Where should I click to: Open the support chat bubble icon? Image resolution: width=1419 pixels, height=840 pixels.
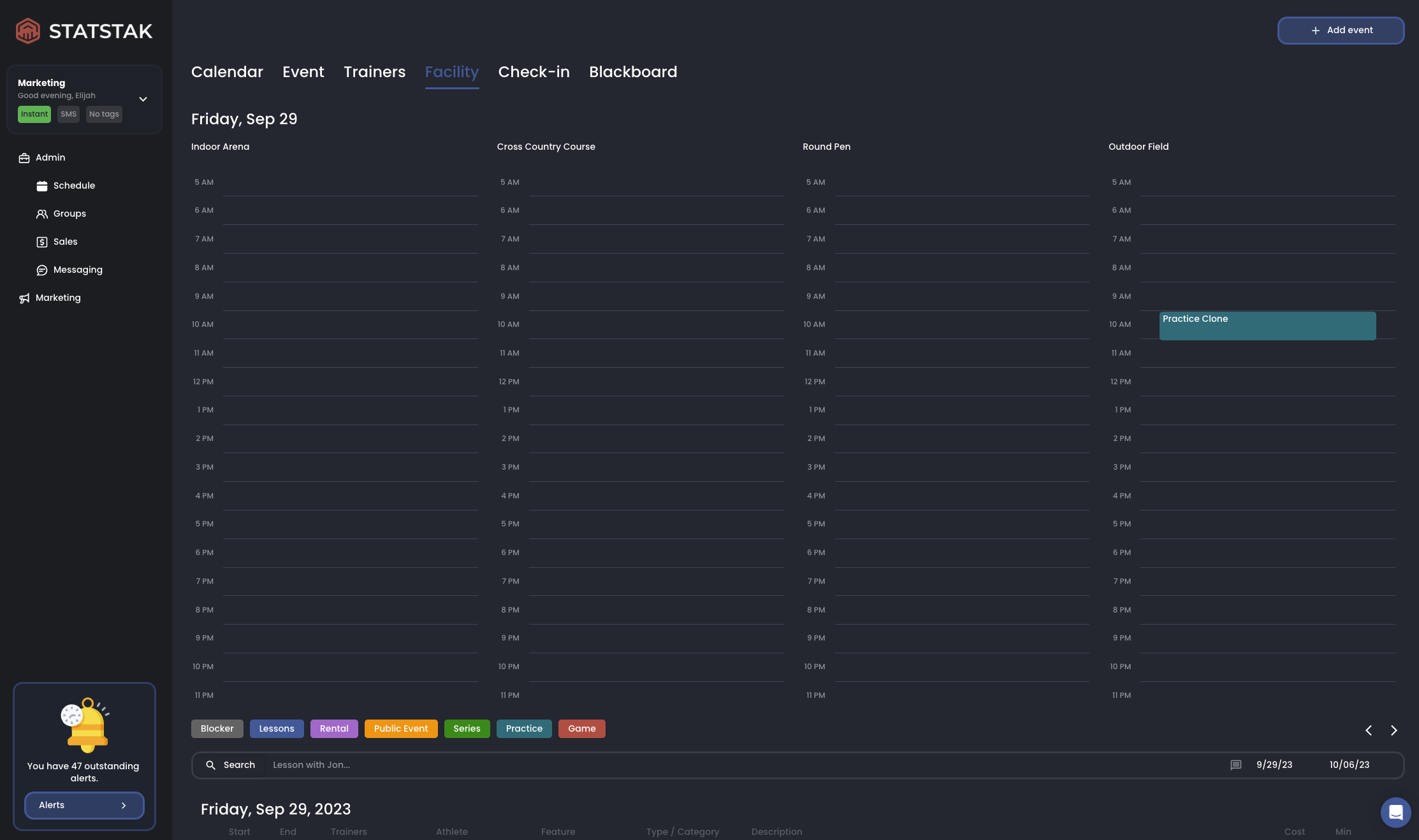(x=1395, y=812)
